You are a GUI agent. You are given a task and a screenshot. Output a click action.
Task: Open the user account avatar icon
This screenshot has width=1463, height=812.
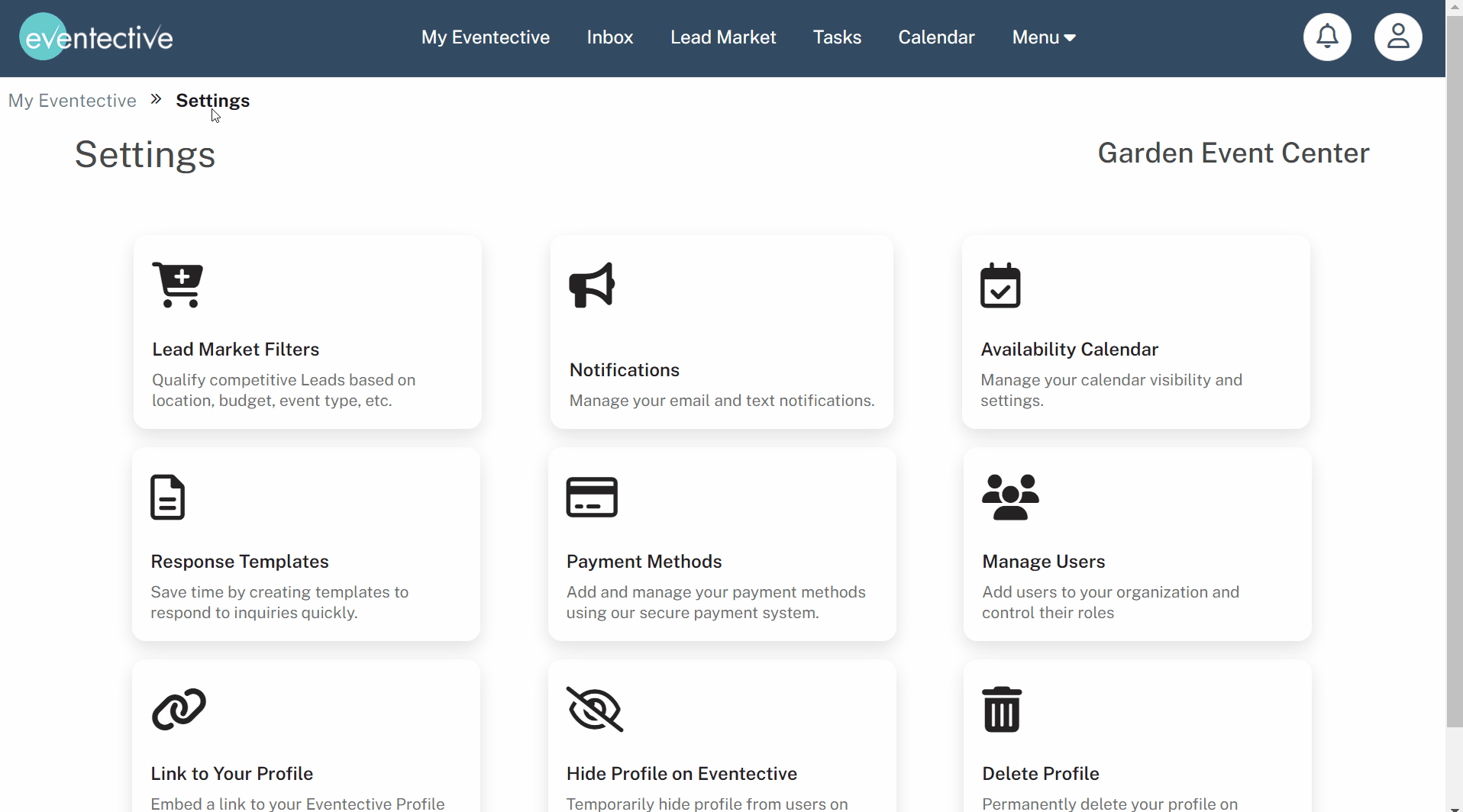coord(1398,37)
